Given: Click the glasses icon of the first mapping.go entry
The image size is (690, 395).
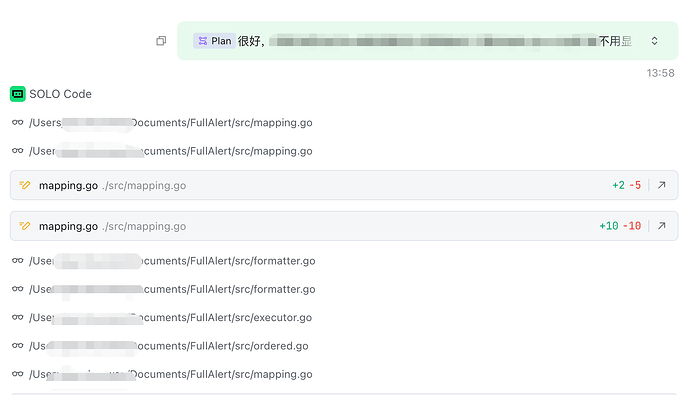Looking at the screenshot, I should click(x=18, y=122).
